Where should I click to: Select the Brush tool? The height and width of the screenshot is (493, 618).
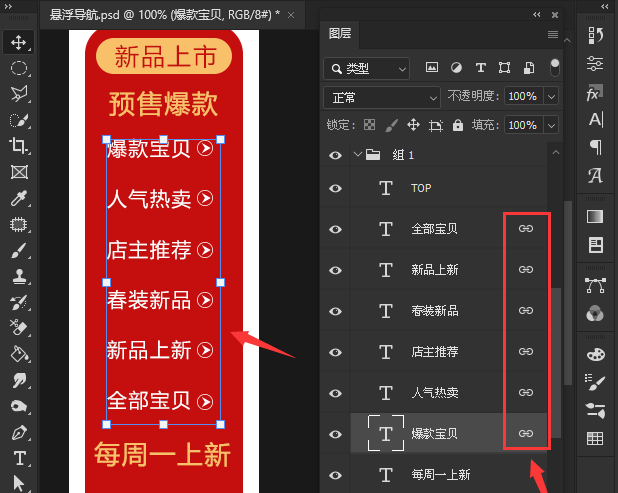[18, 251]
